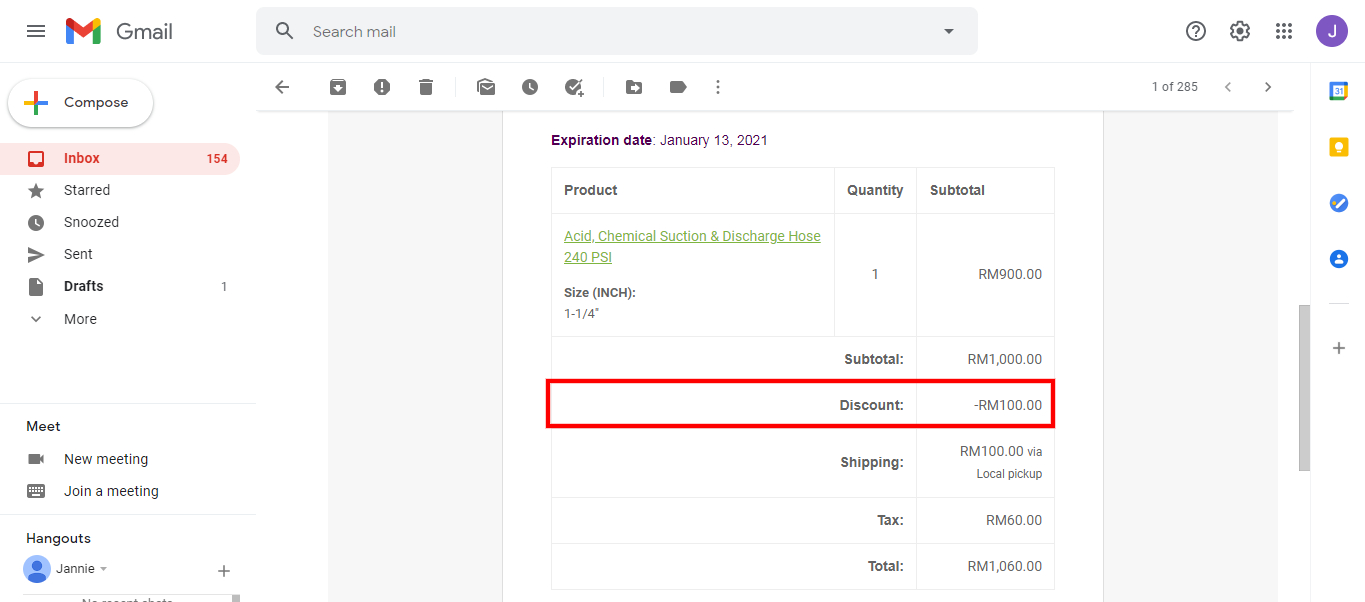Apply a label to email
The image size is (1365, 602).
(678, 87)
